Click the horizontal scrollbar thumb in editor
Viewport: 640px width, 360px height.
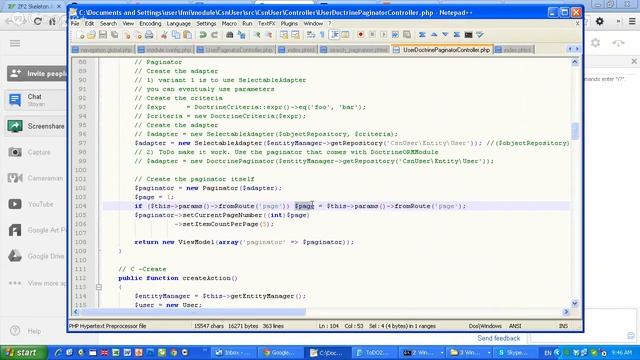point(193,312)
